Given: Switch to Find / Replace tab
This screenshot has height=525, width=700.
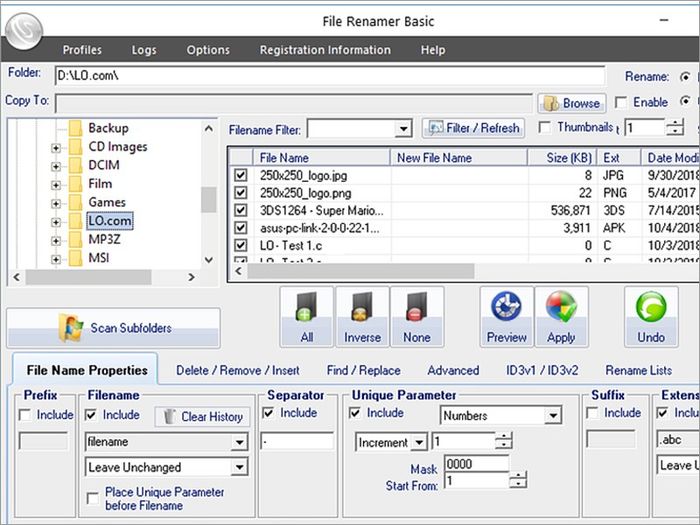Looking at the screenshot, I should (363, 371).
